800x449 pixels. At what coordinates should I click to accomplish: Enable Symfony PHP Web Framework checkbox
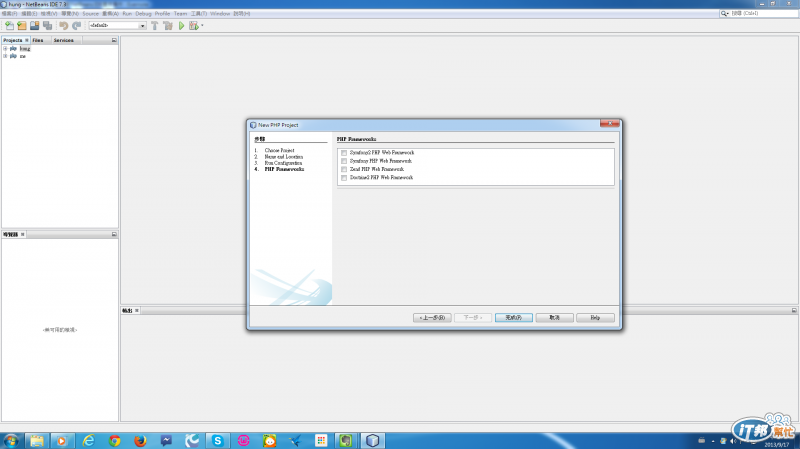pos(344,161)
